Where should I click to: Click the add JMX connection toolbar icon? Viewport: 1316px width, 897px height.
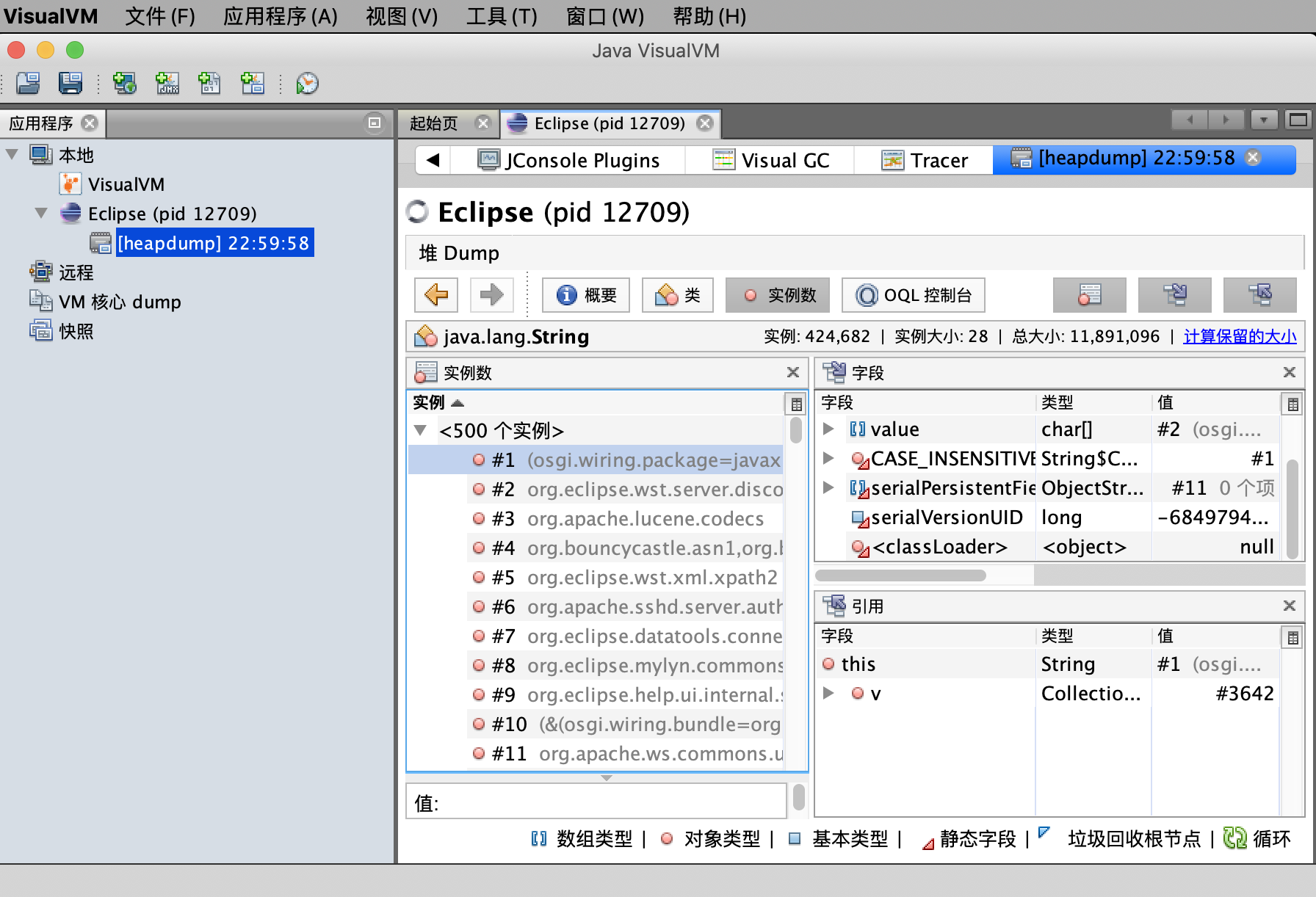tap(167, 83)
